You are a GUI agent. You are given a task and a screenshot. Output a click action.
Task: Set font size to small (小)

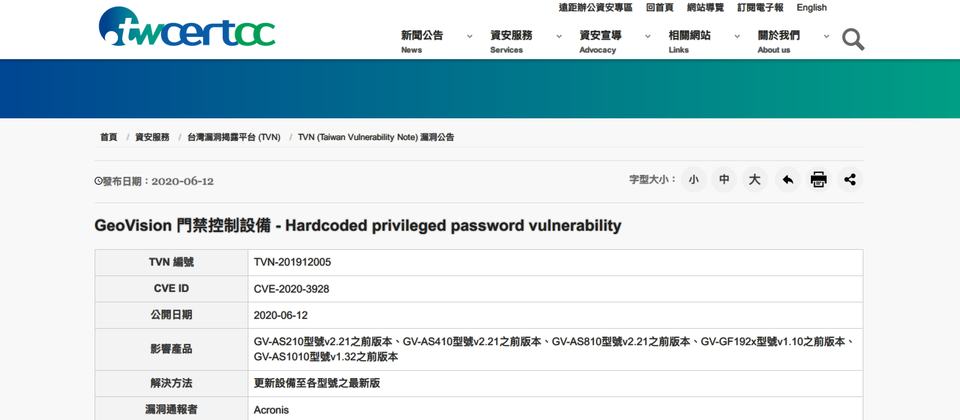[693, 180]
